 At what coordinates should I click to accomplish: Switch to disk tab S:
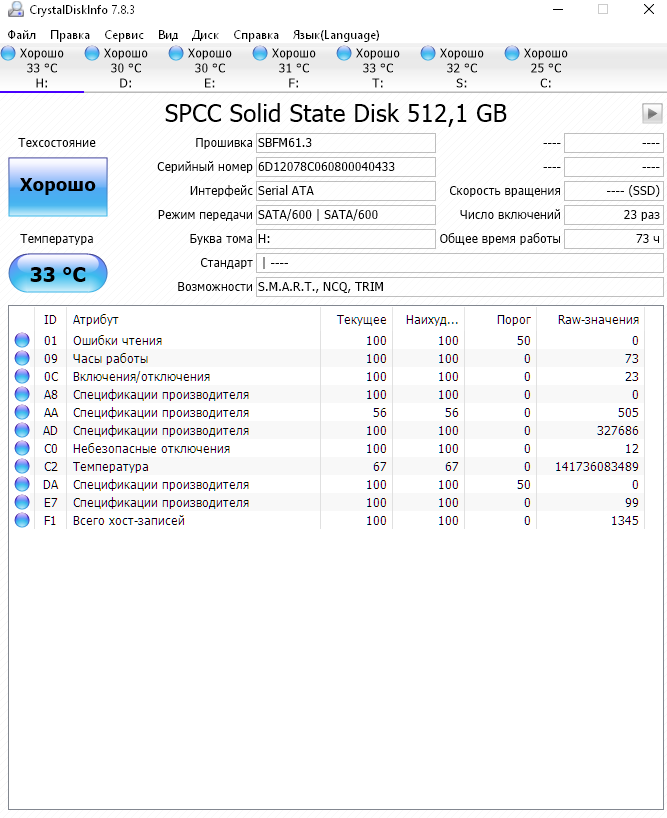(461, 68)
